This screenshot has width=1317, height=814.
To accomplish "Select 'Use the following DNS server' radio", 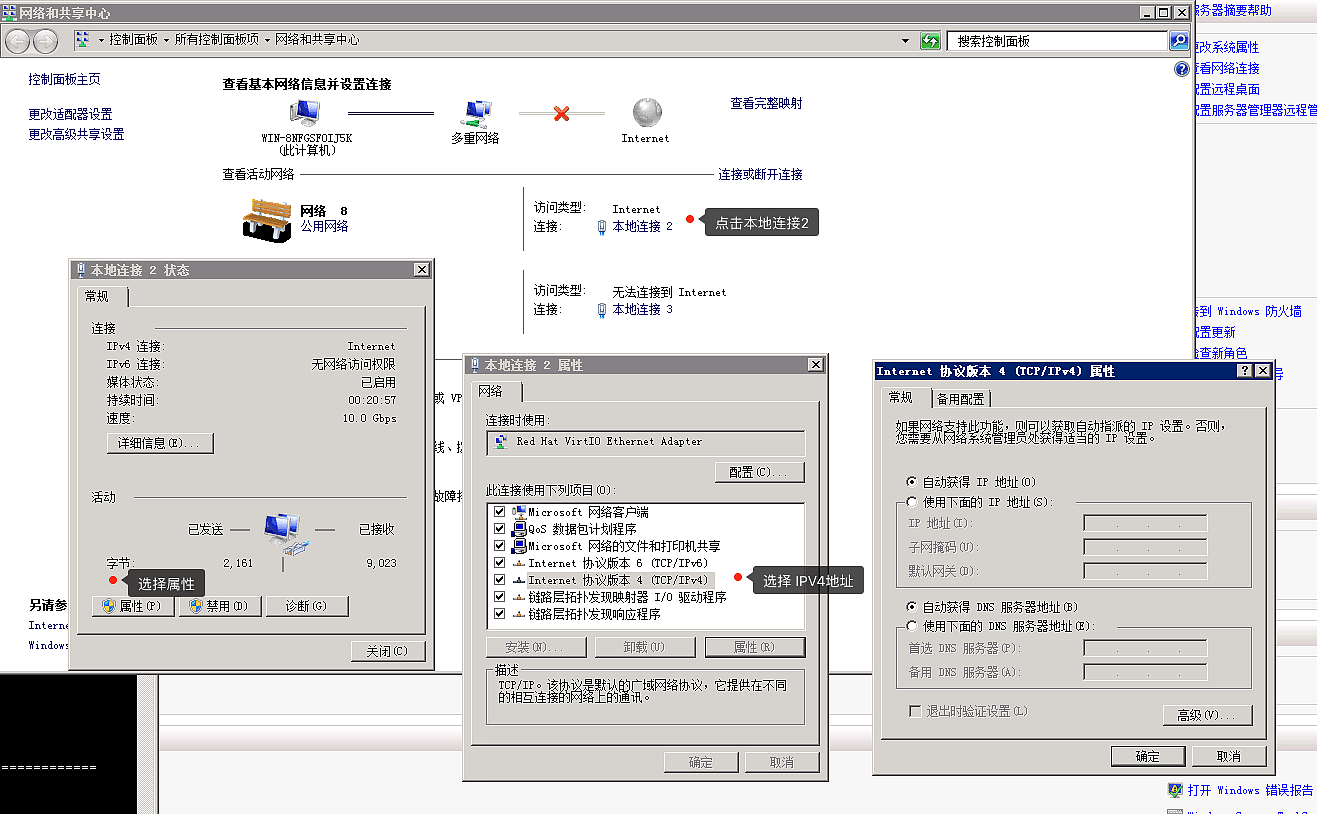I will 911,626.
